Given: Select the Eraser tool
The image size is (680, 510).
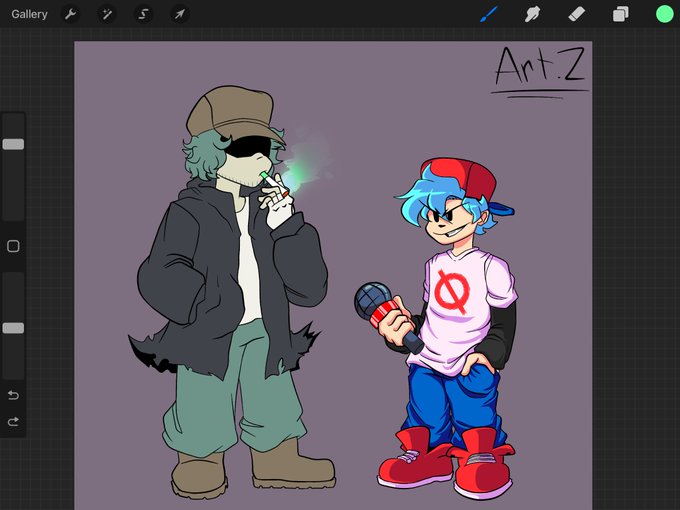Looking at the screenshot, I should pos(576,14).
